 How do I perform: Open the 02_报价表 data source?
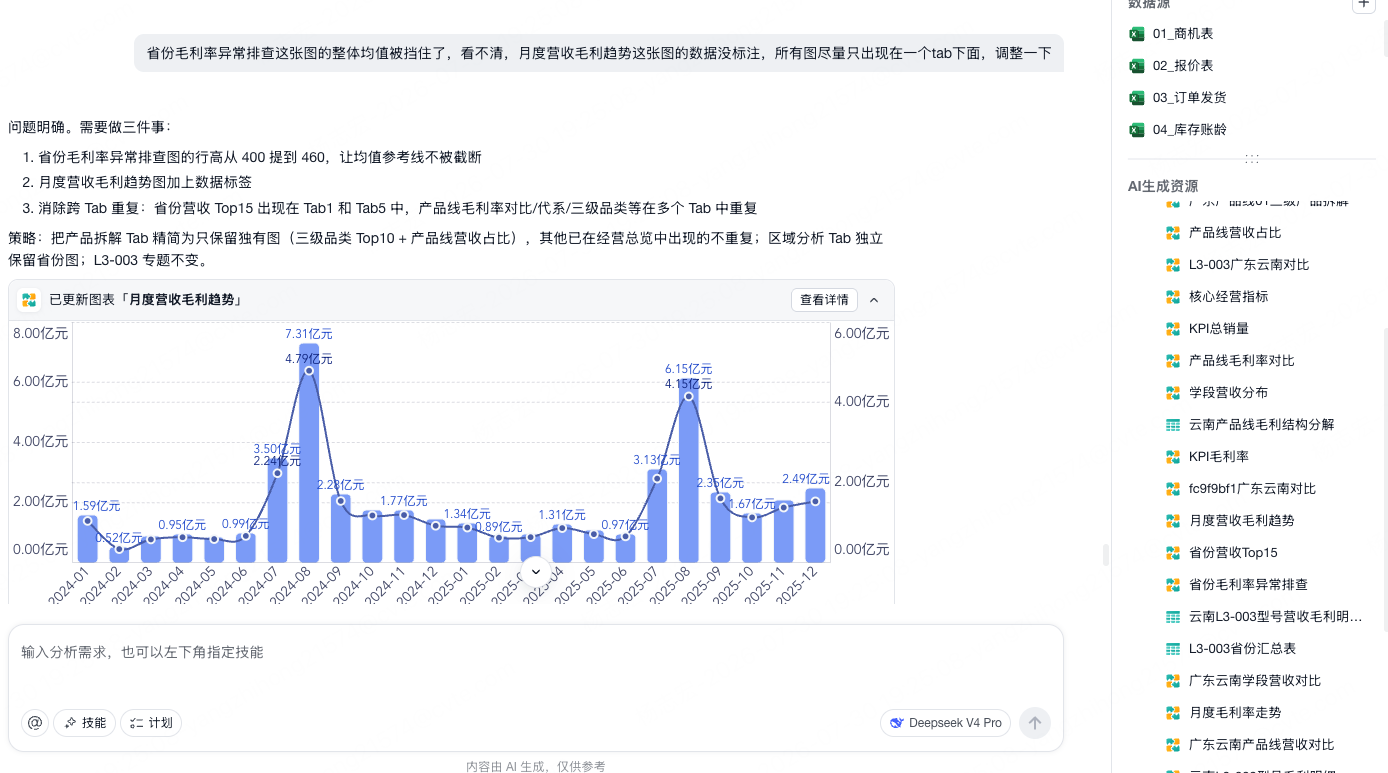(x=1183, y=66)
